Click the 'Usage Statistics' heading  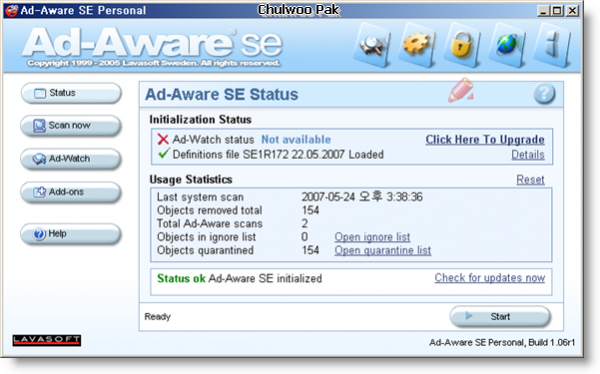point(191,180)
